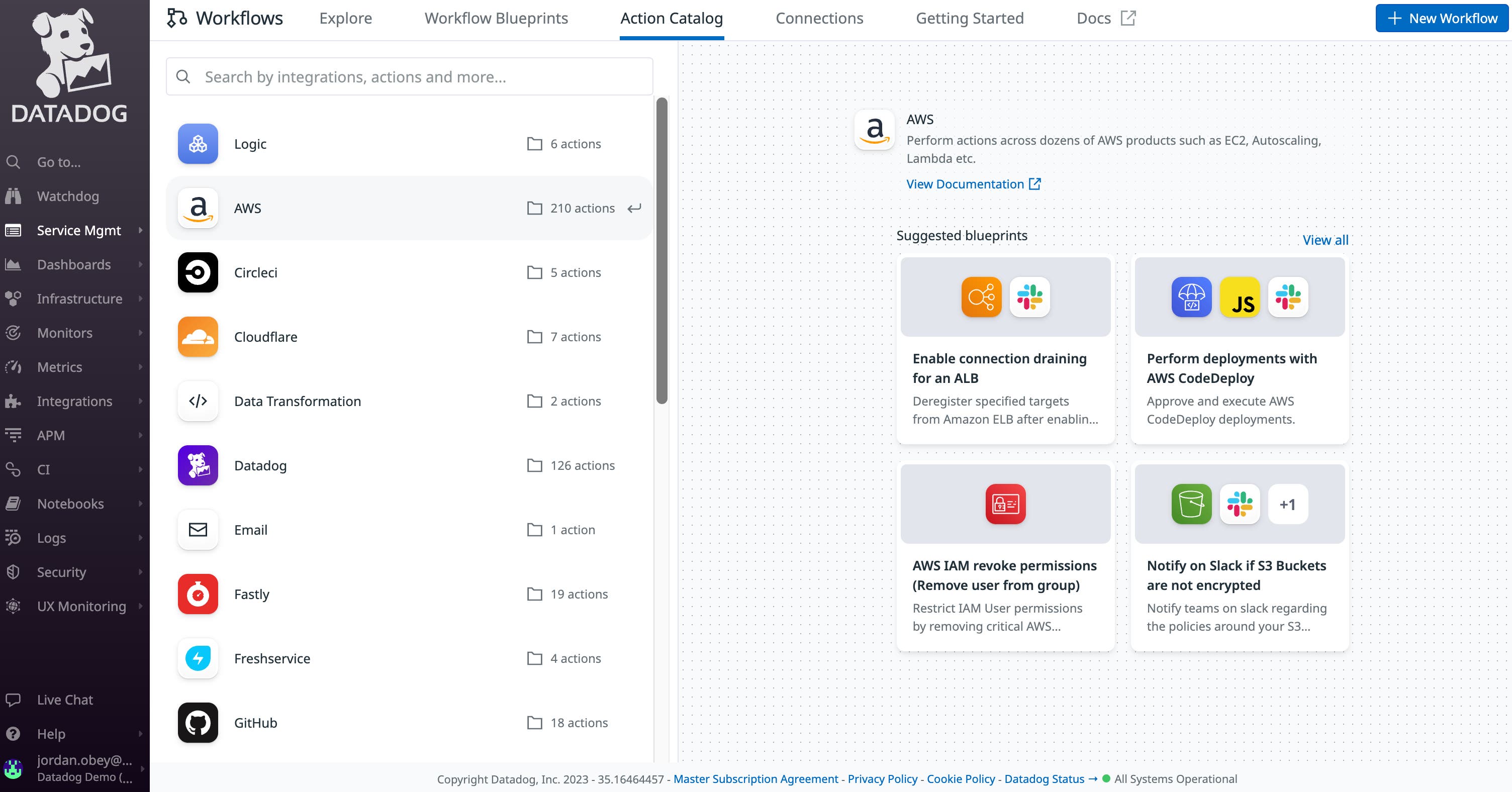Open the AWS View Documentation link
The image size is (1512, 792).
tap(965, 183)
